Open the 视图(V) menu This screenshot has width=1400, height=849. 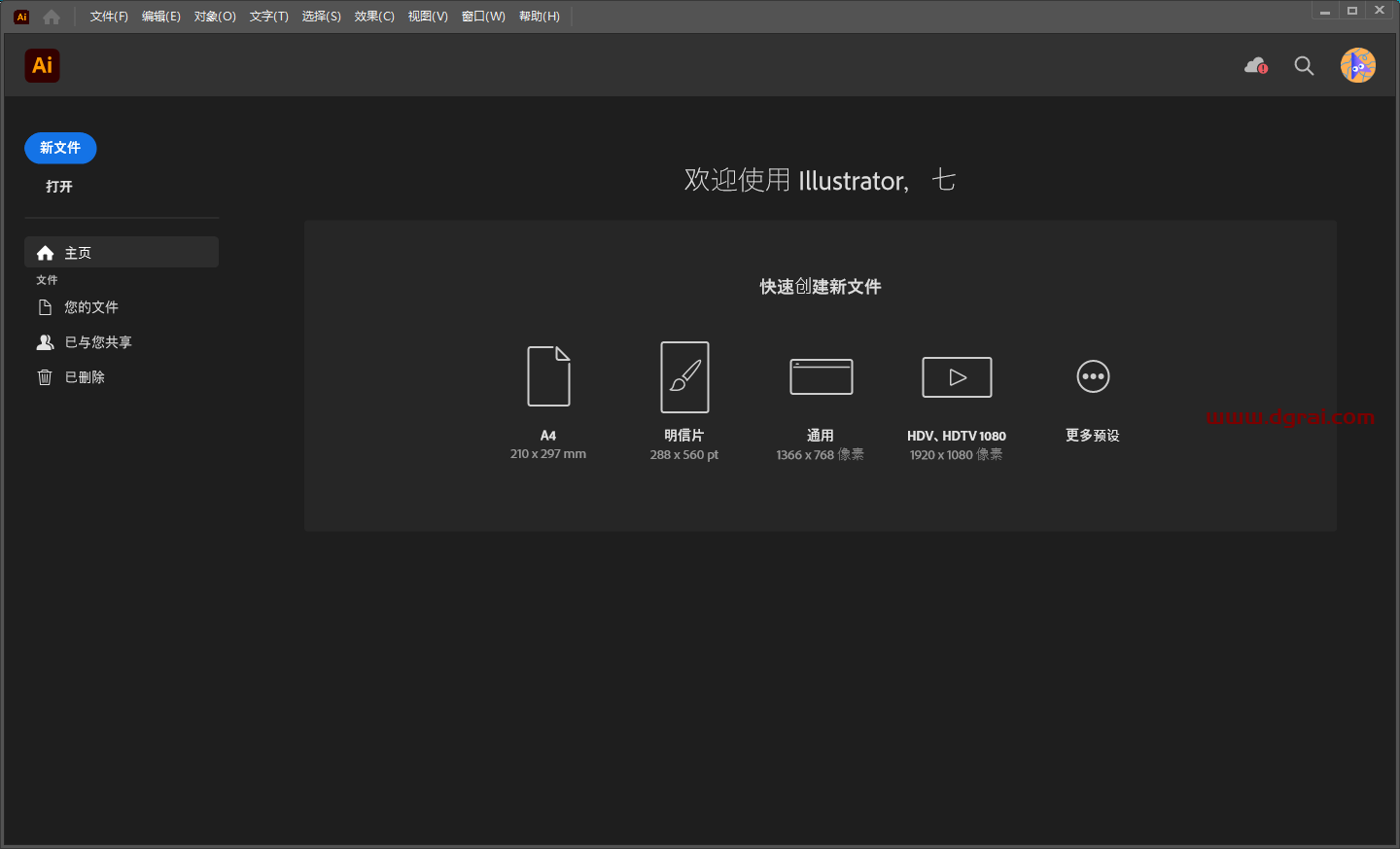coord(428,17)
